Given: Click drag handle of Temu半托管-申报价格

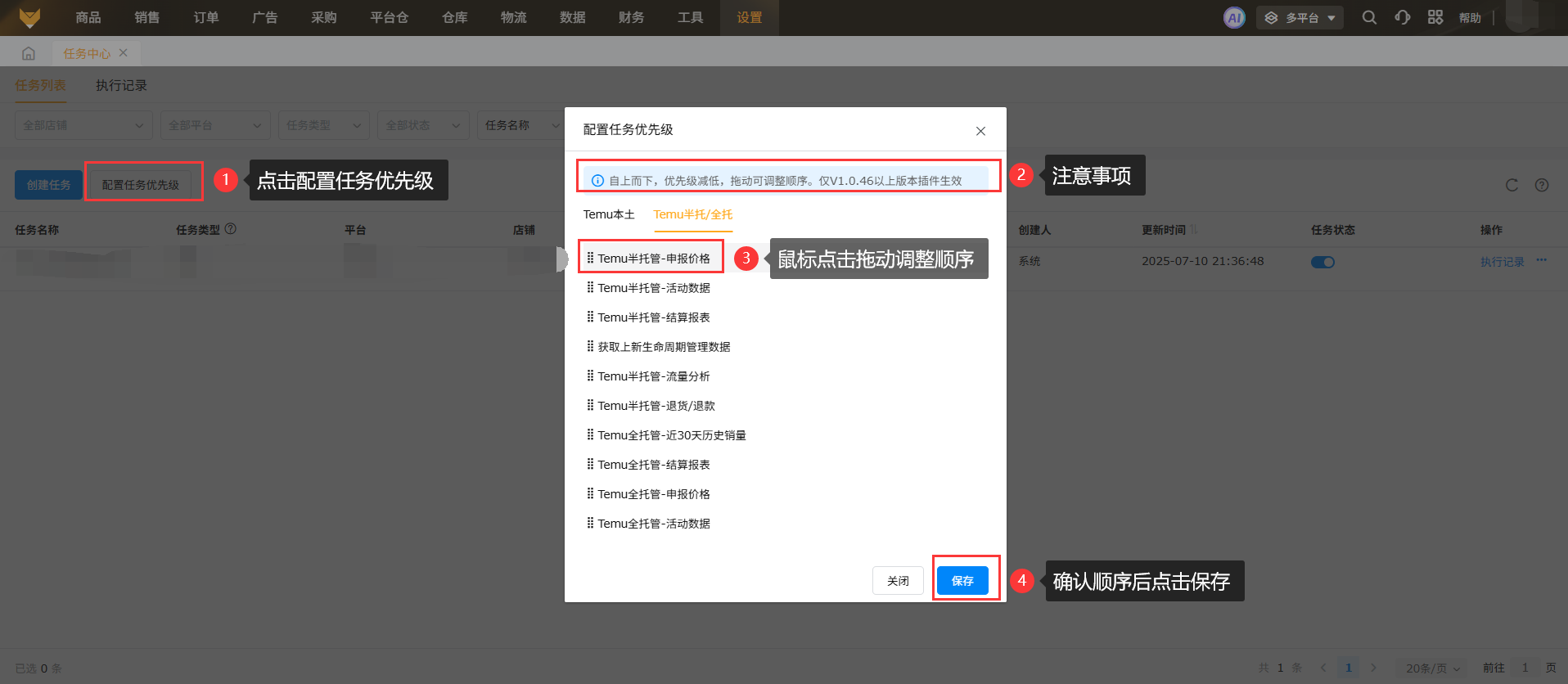Looking at the screenshot, I should (590, 258).
